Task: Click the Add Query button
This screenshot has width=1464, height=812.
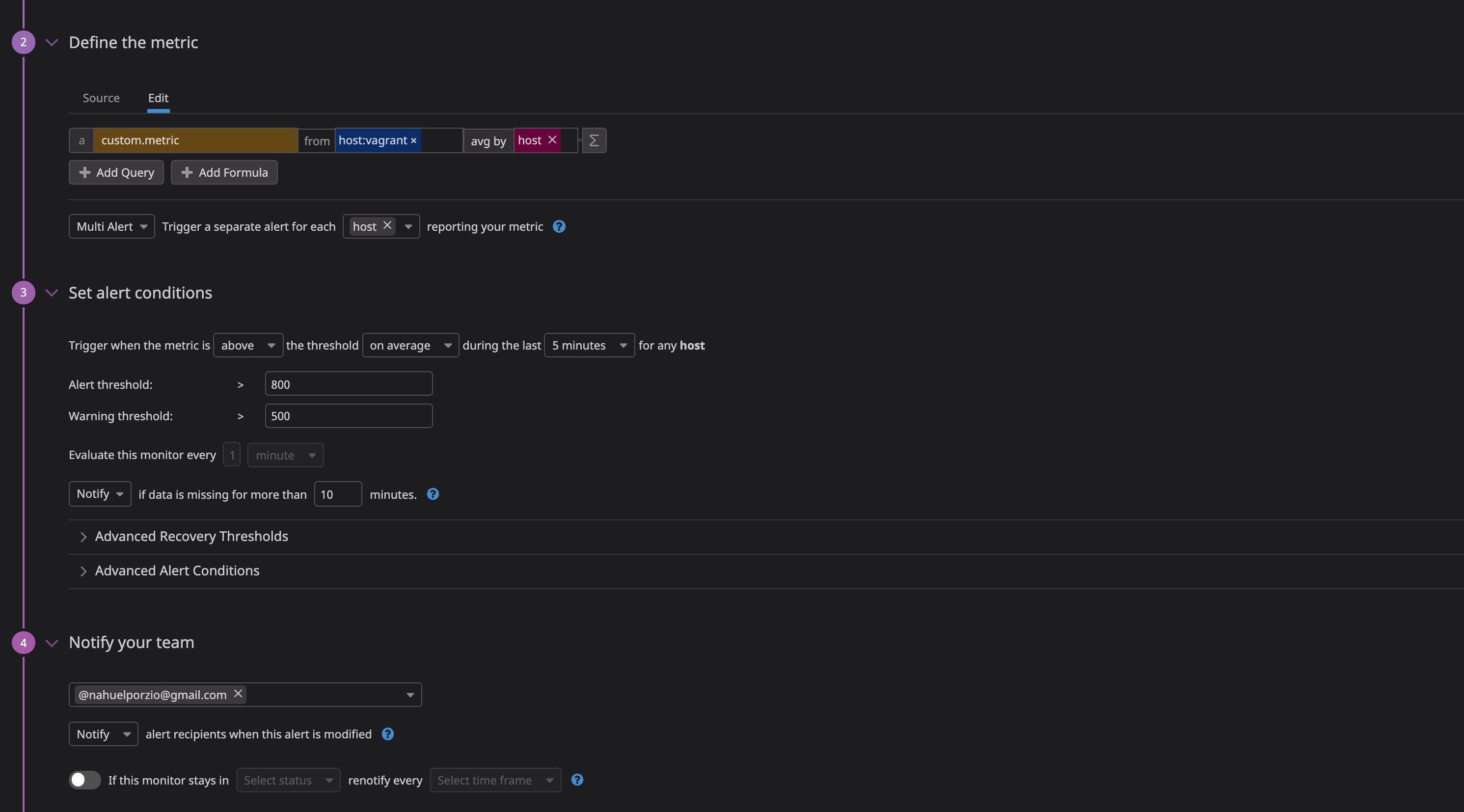Action: click(116, 172)
